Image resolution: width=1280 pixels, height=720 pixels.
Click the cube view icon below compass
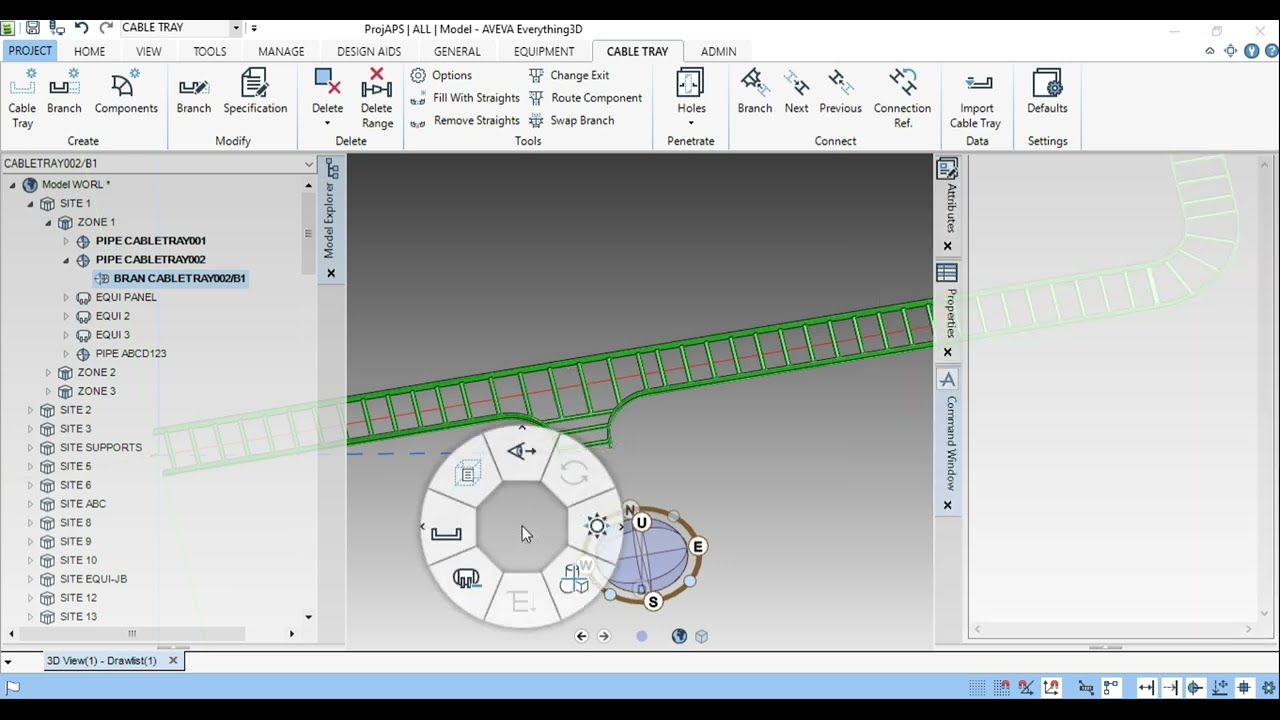(701, 636)
